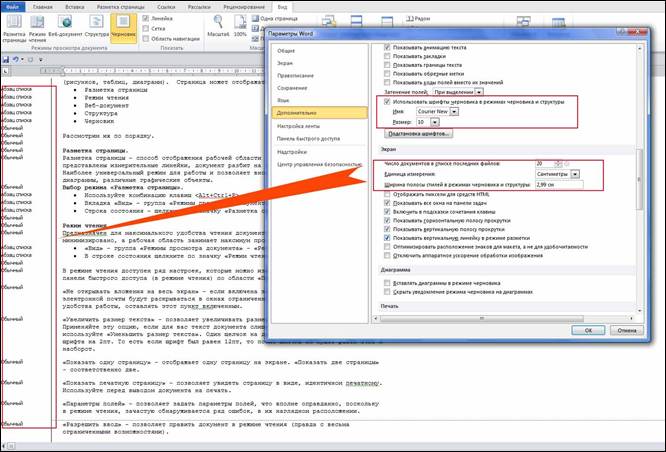
Task: Click the Рядом side-by-side view icon
Action: click(418, 19)
